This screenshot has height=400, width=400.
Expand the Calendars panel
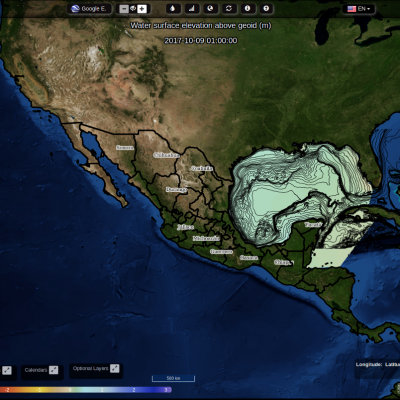pyautogui.click(x=53, y=370)
